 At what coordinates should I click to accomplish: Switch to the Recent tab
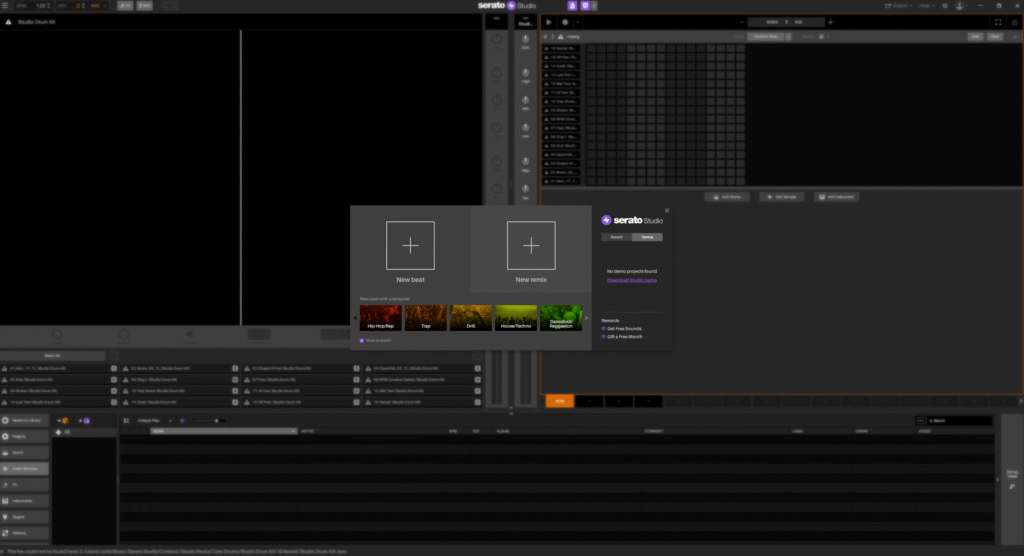click(x=616, y=237)
